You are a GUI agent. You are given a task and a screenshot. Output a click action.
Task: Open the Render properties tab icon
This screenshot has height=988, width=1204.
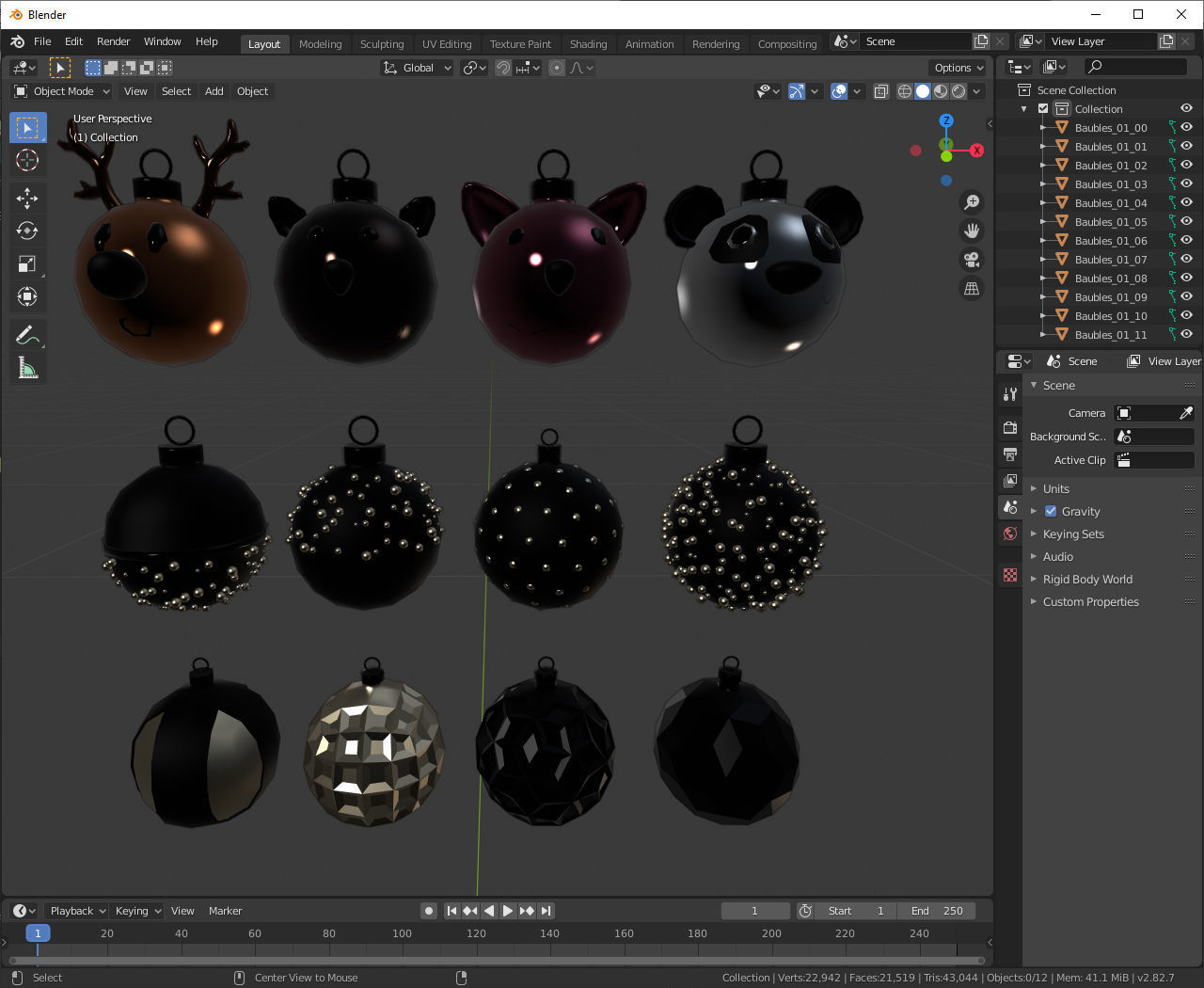point(1010,427)
